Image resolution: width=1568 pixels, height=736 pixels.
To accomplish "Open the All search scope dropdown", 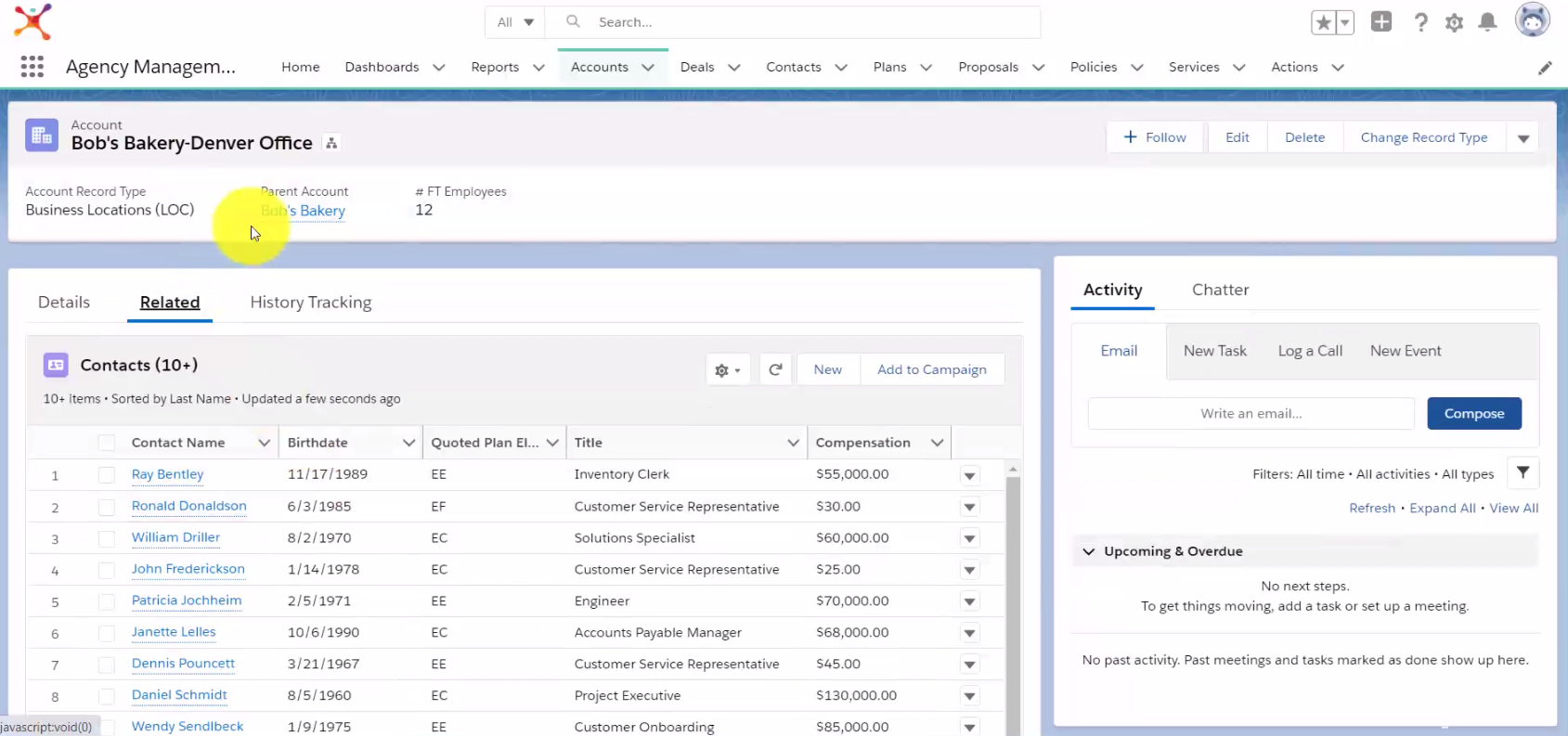I will 515,22.
